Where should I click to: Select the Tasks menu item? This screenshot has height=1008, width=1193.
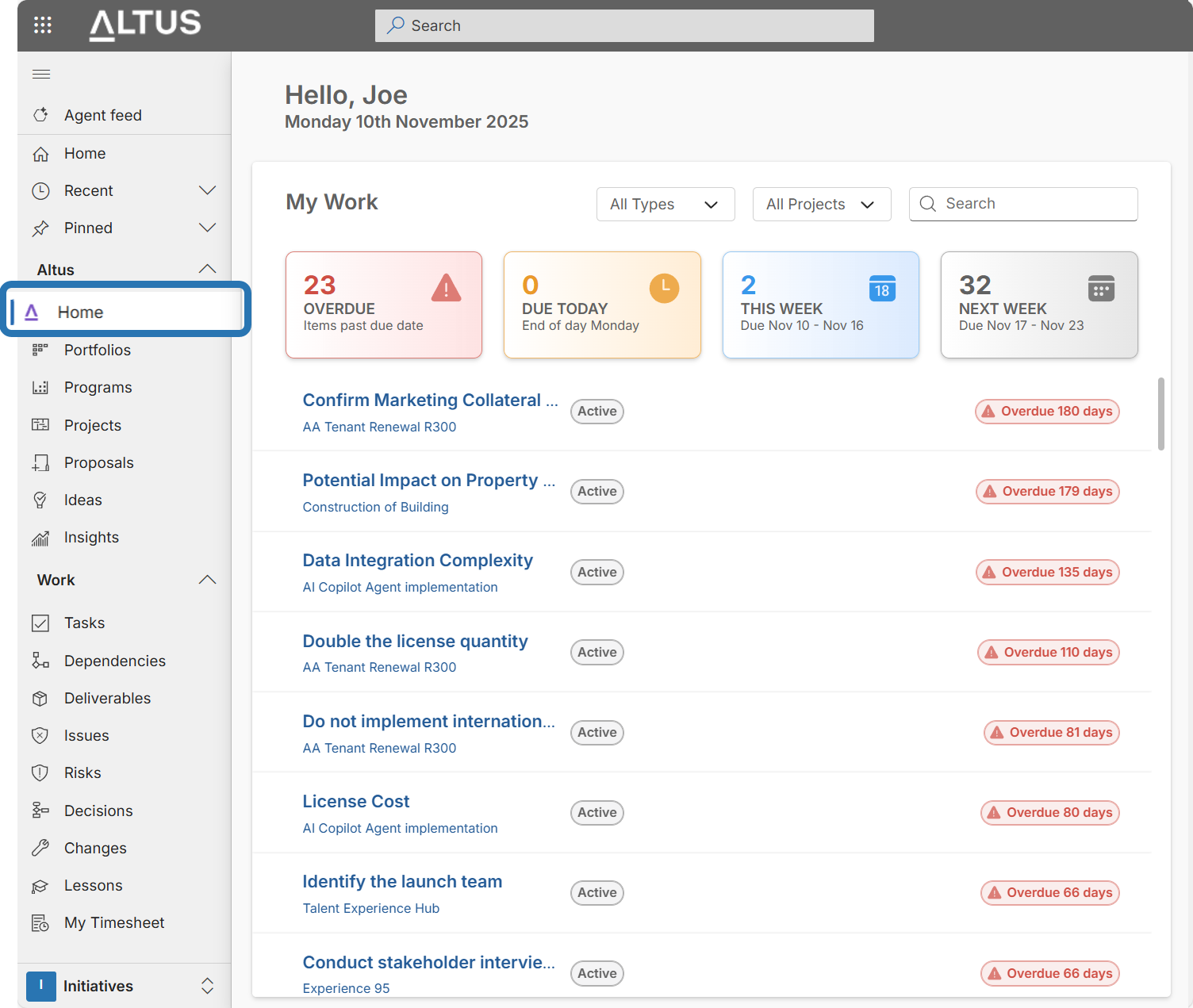click(x=84, y=623)
